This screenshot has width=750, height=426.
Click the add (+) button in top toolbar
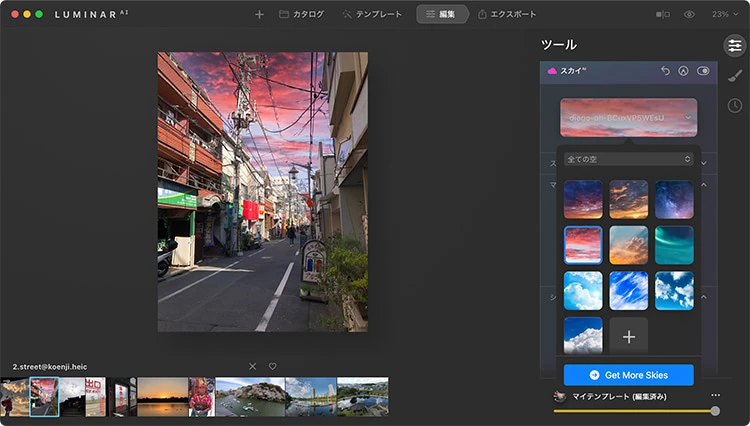point(260,15)
